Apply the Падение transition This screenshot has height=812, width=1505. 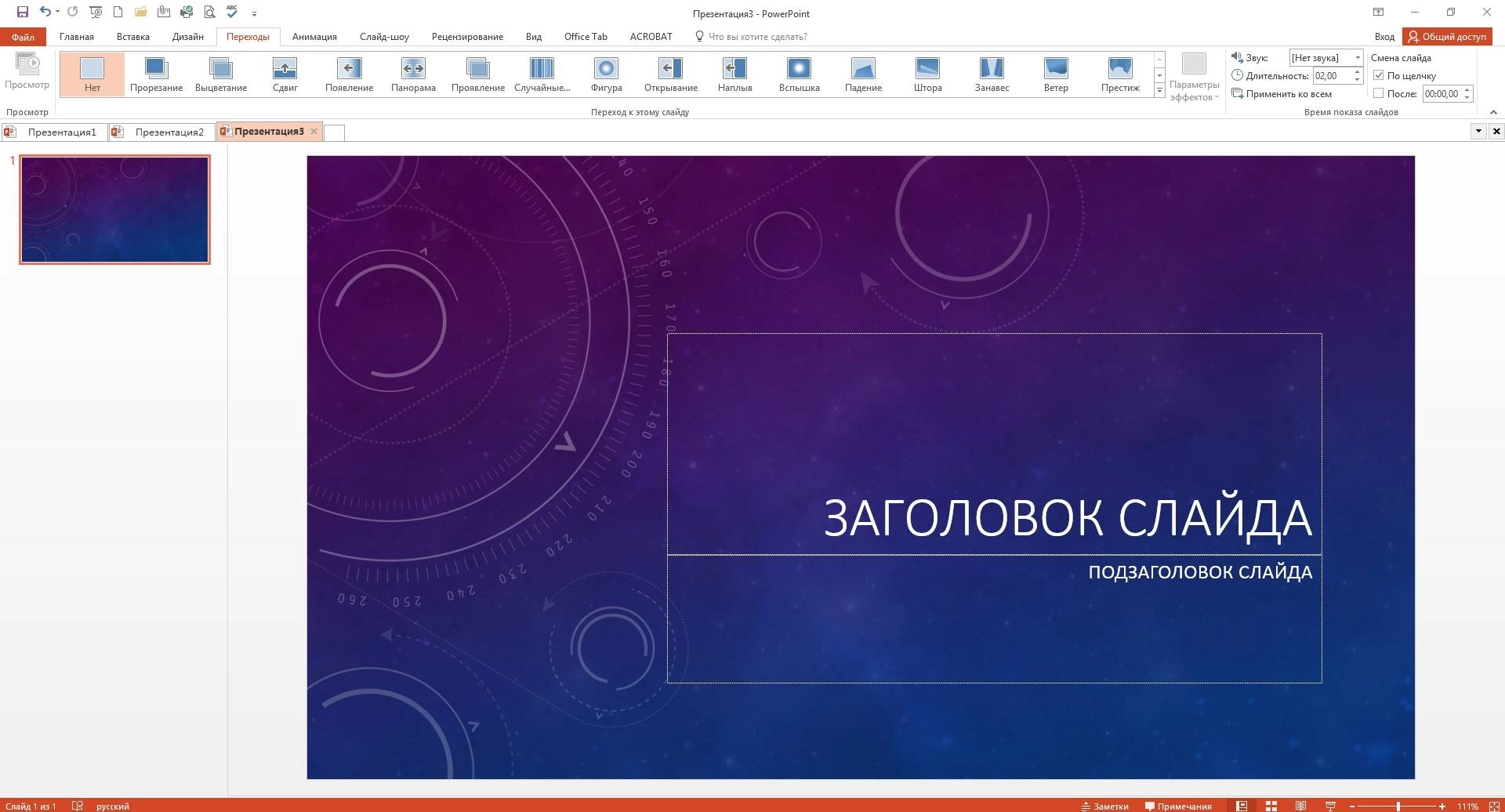click(x=864, y=74)
